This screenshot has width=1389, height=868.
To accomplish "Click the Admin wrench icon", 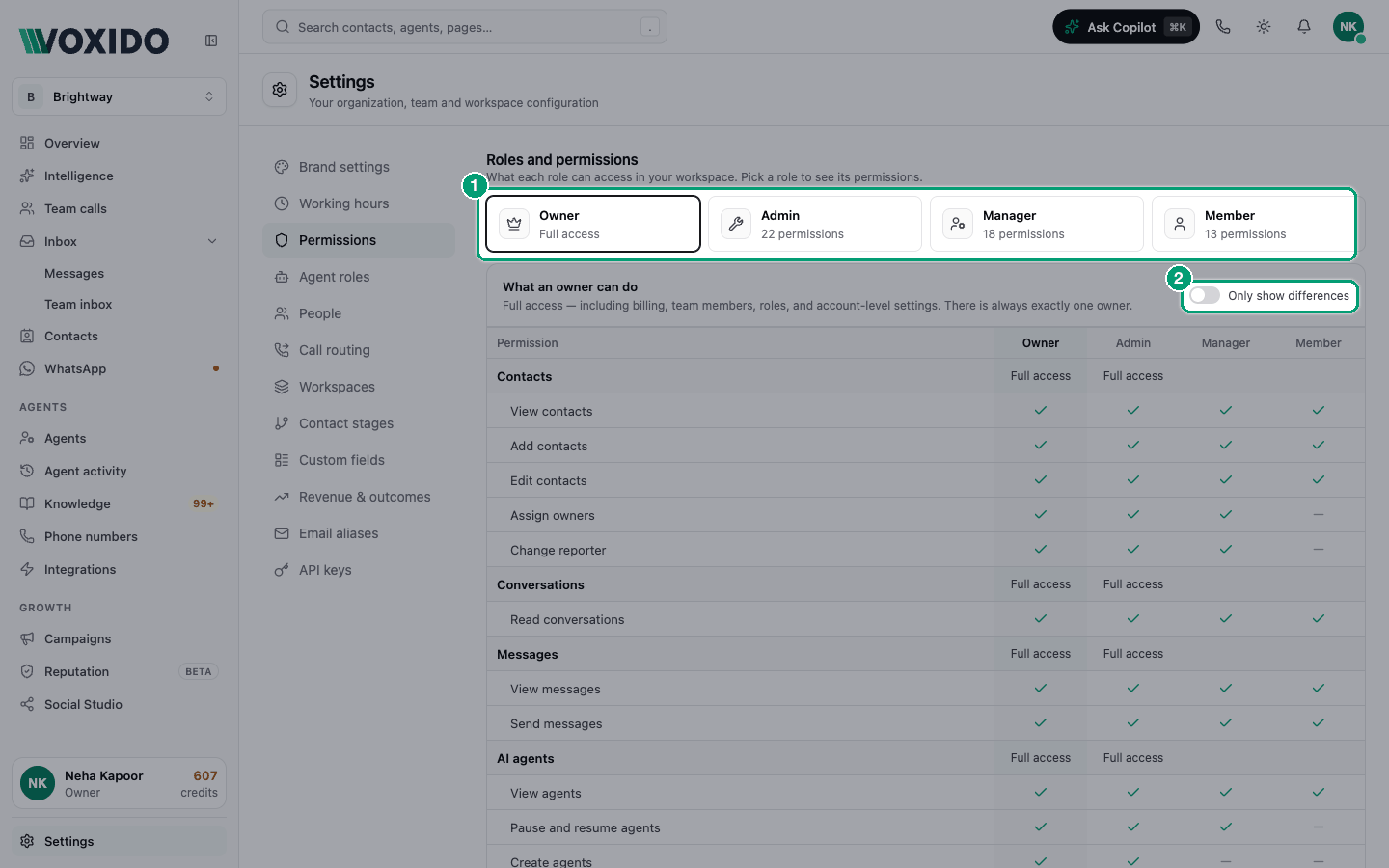I will pos(736,224).
